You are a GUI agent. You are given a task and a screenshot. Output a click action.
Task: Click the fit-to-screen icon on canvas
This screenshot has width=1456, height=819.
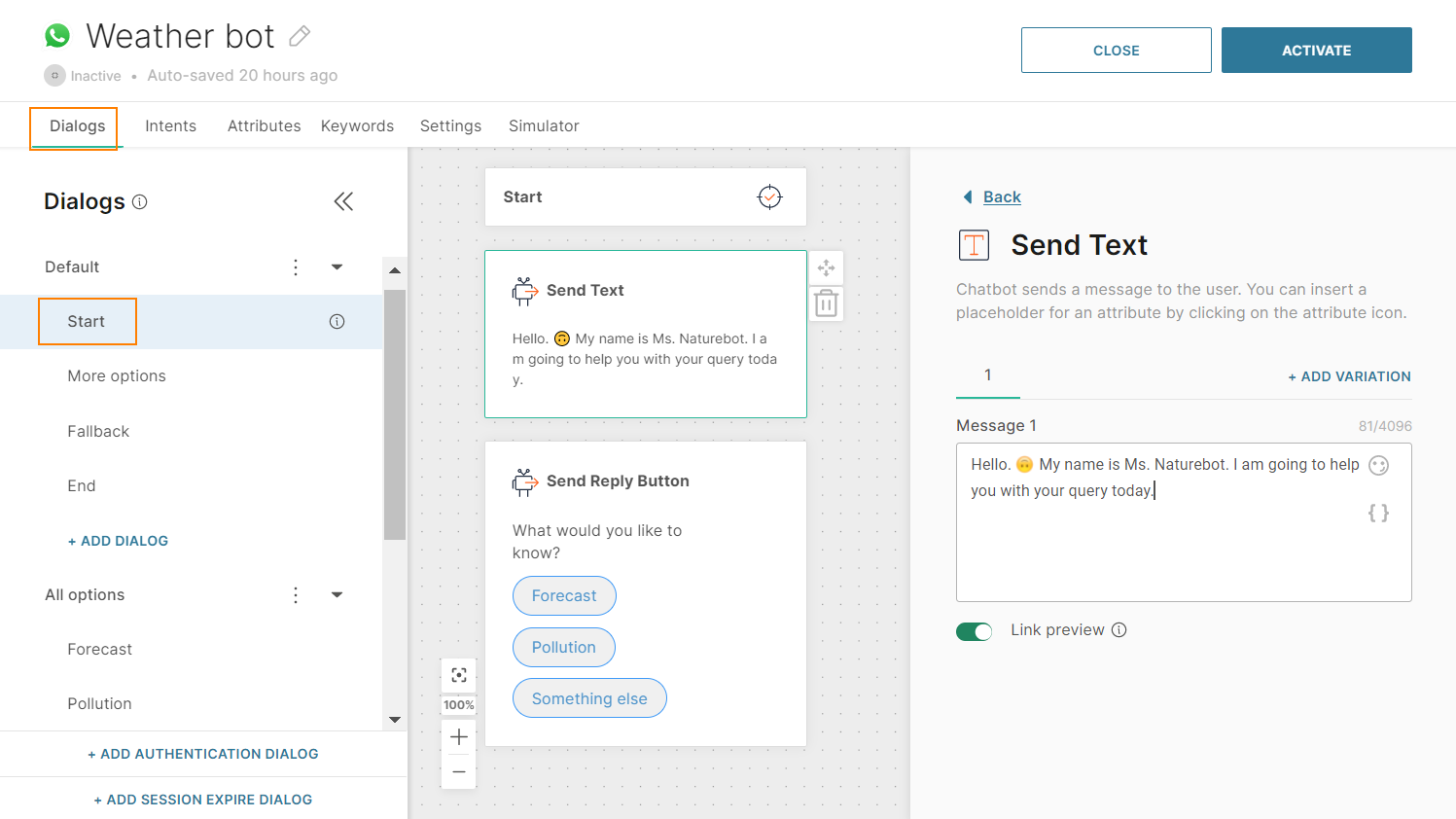pos(459,675)
